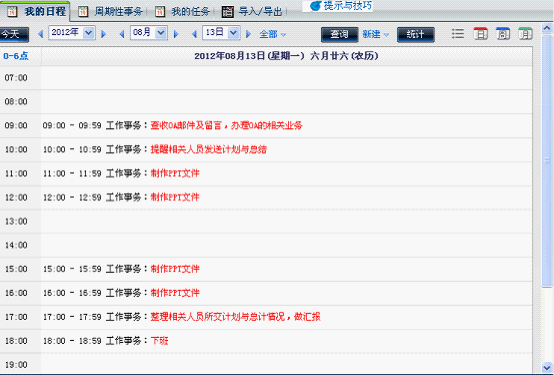554x375 pixels.
Task: Click the 查询 search button
Action: [x=340, y=35]
